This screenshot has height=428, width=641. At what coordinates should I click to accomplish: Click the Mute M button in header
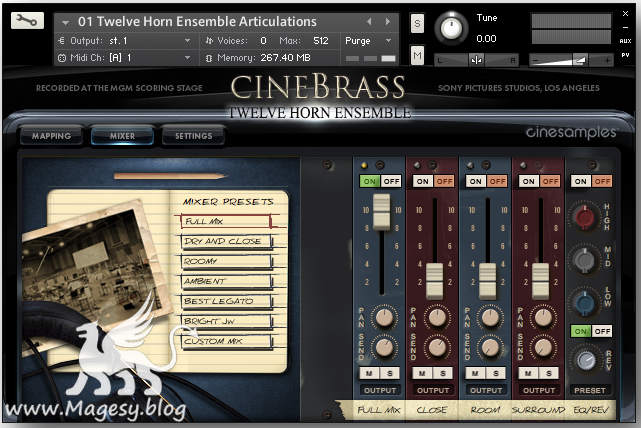417,55
